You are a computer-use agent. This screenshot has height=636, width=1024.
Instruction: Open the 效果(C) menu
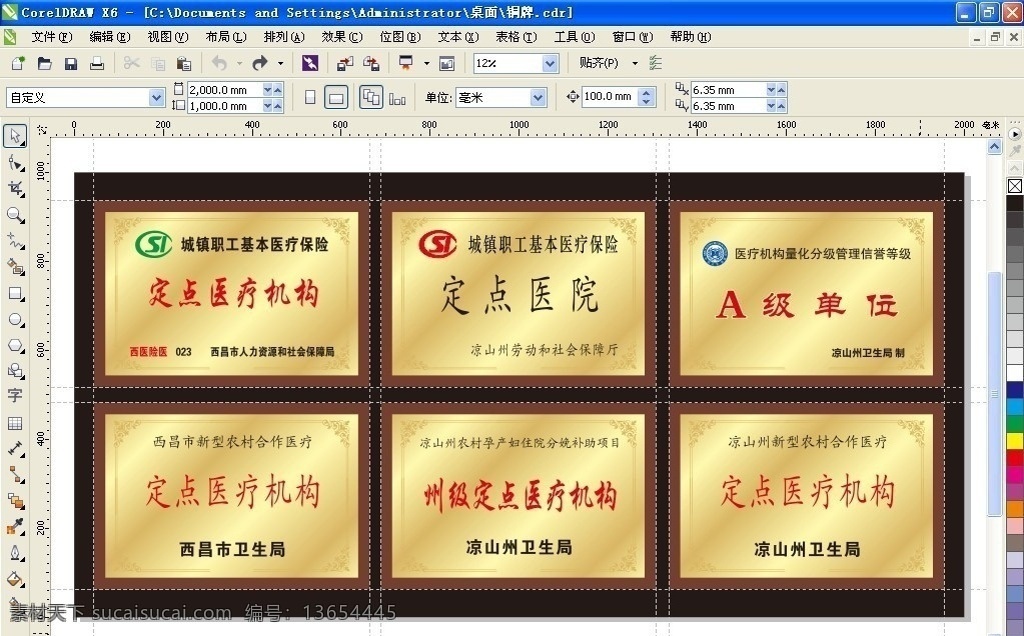pyautogui.click(x=342, y=37)
